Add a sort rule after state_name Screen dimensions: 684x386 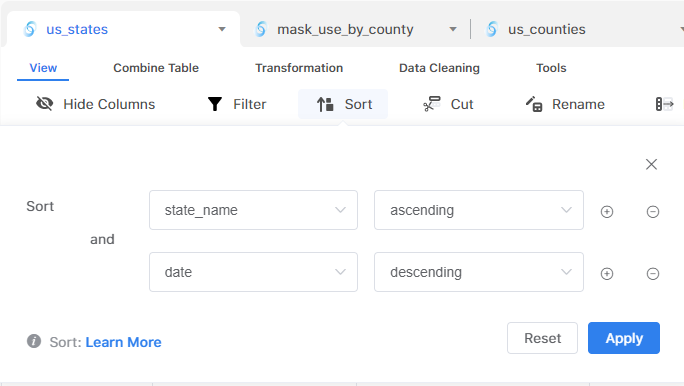point(607,212)
